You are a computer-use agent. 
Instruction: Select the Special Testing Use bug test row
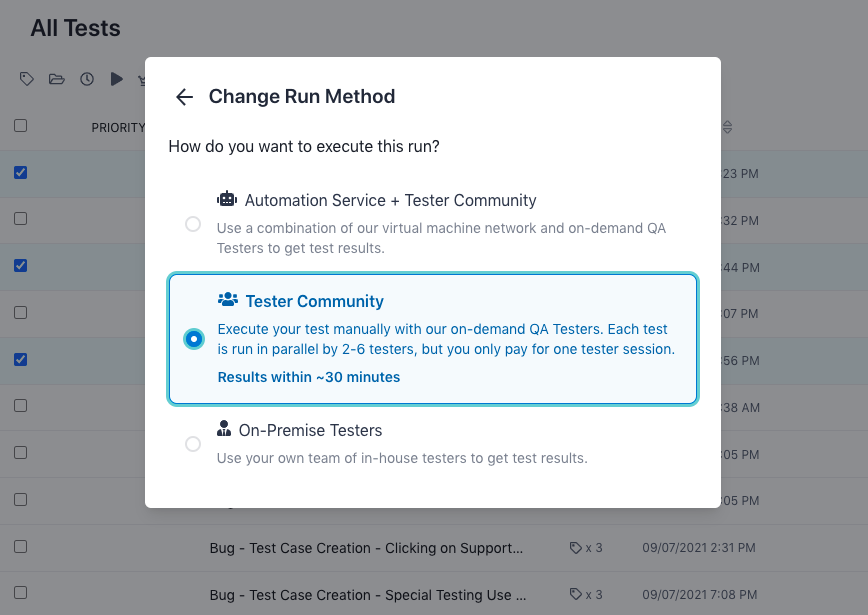[366, 594]
